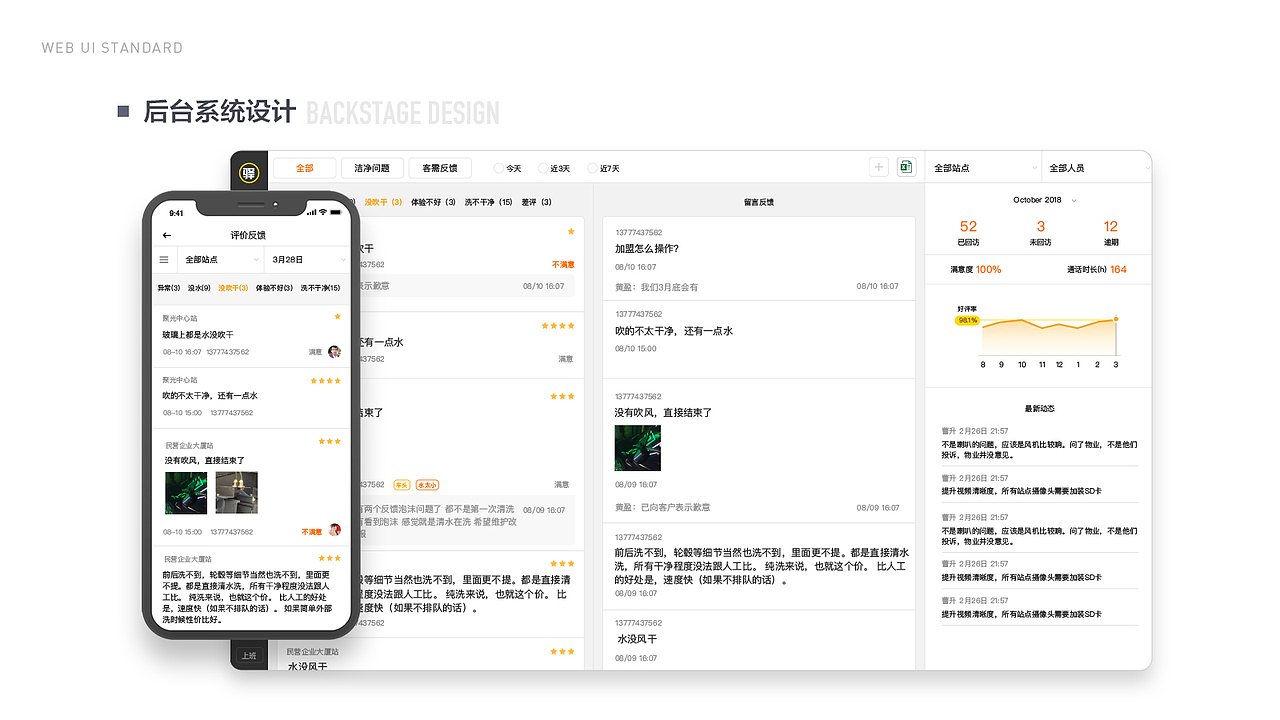Click the 12 逾期 statistic
Image resolution: width=1280 pixels, height=720 pixels.
1111,232
